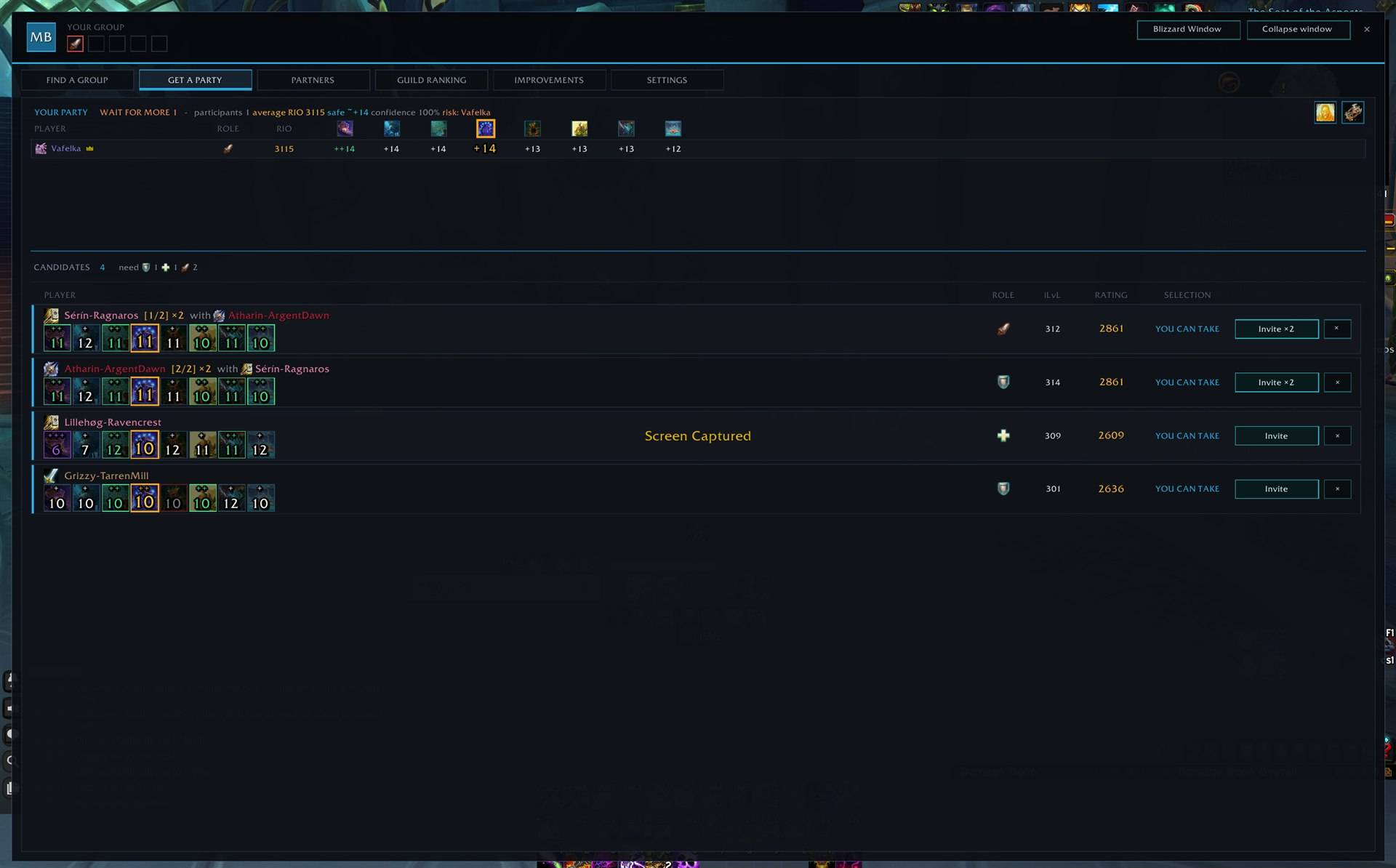Invite ×2 from the Atharin-ArgentDawn row
The image size is (1396, 868).
(x=1276, y=382)
